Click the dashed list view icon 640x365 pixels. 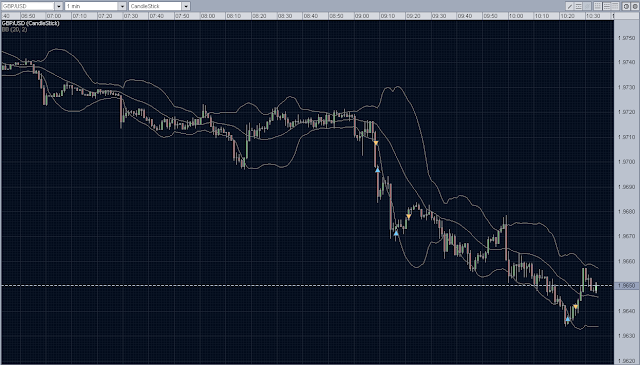607,6
